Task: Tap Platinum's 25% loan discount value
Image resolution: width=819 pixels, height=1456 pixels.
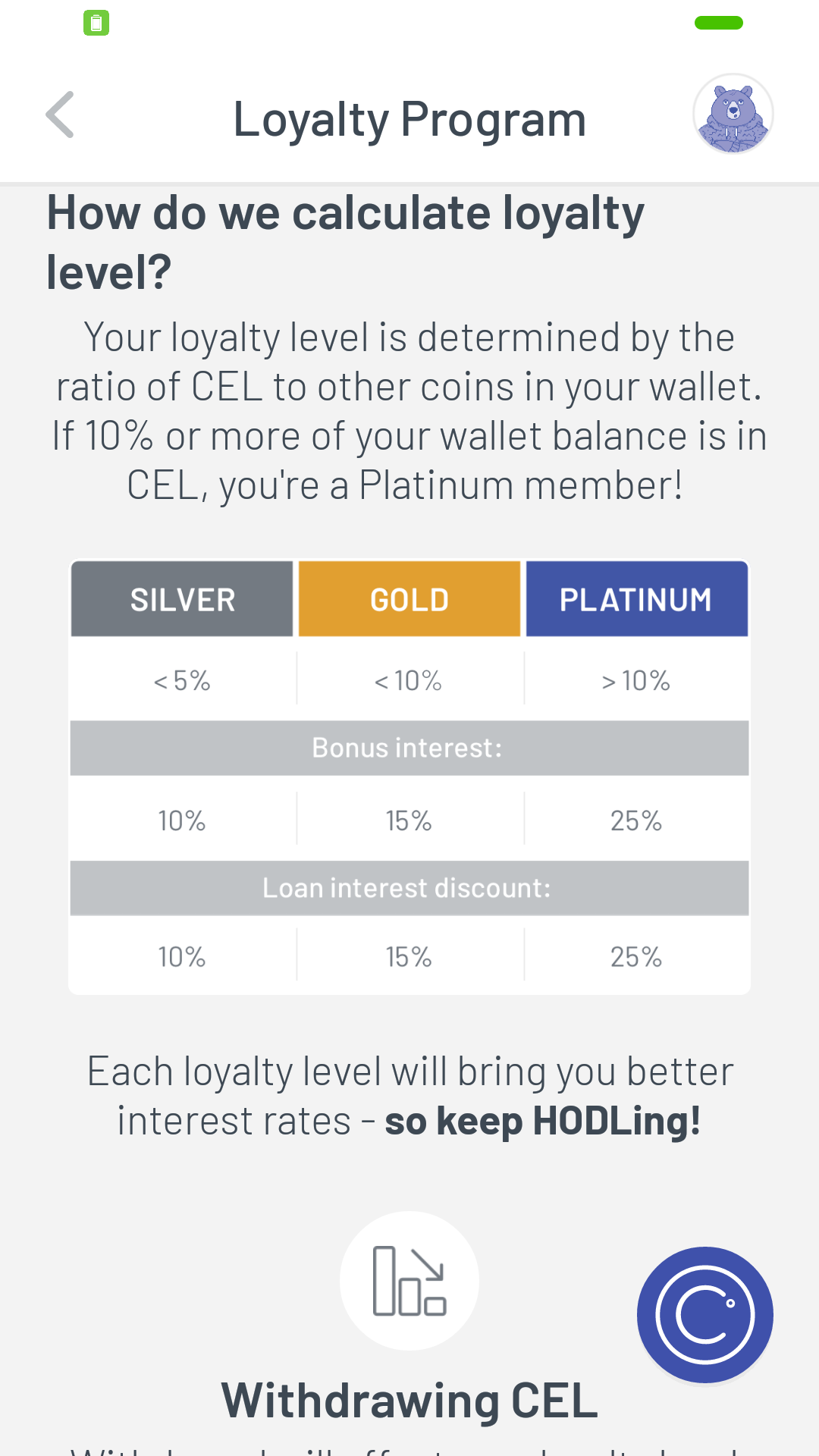Action: (x=636, y=957)
